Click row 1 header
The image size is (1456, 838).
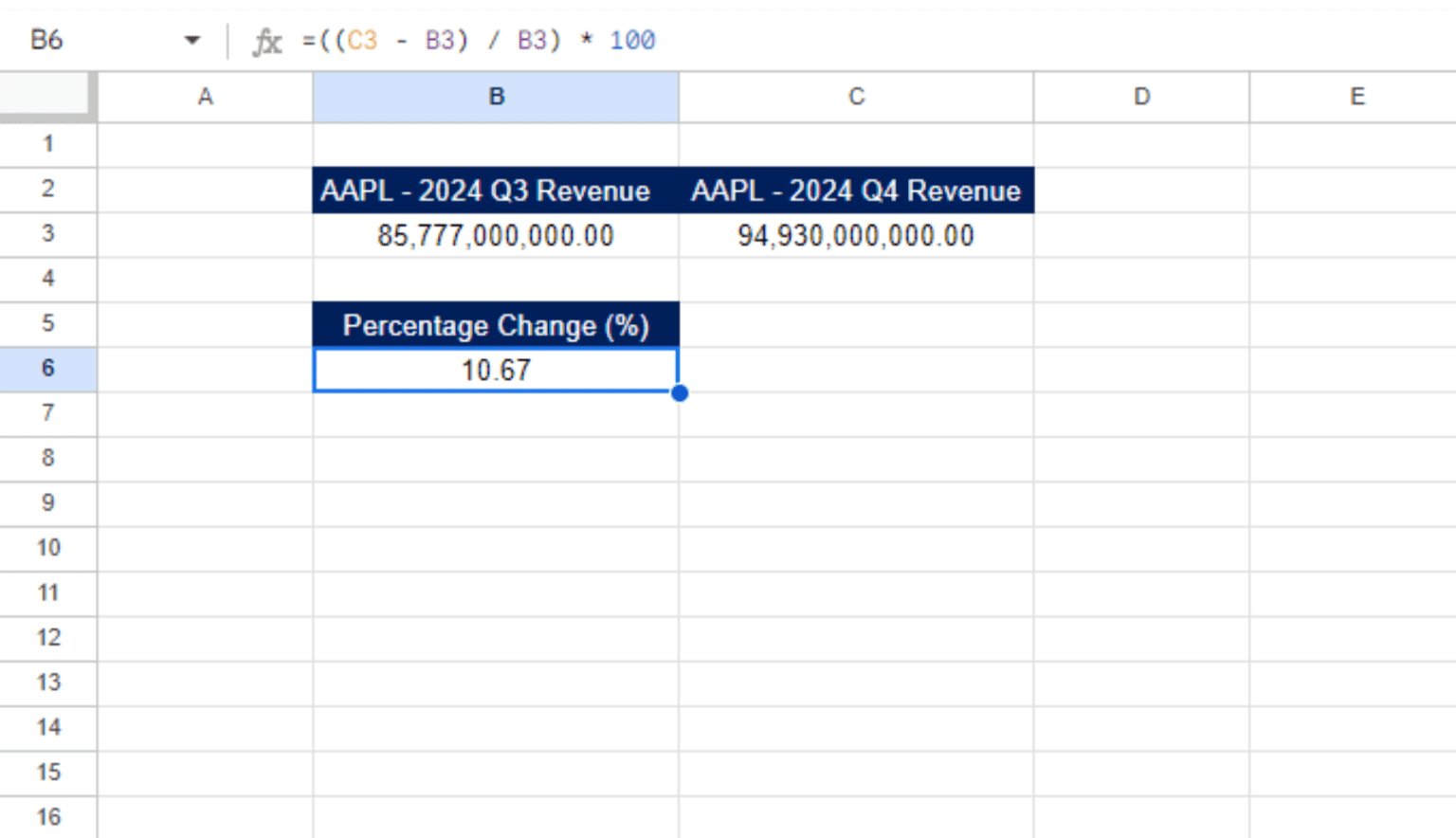click(48, 143)
